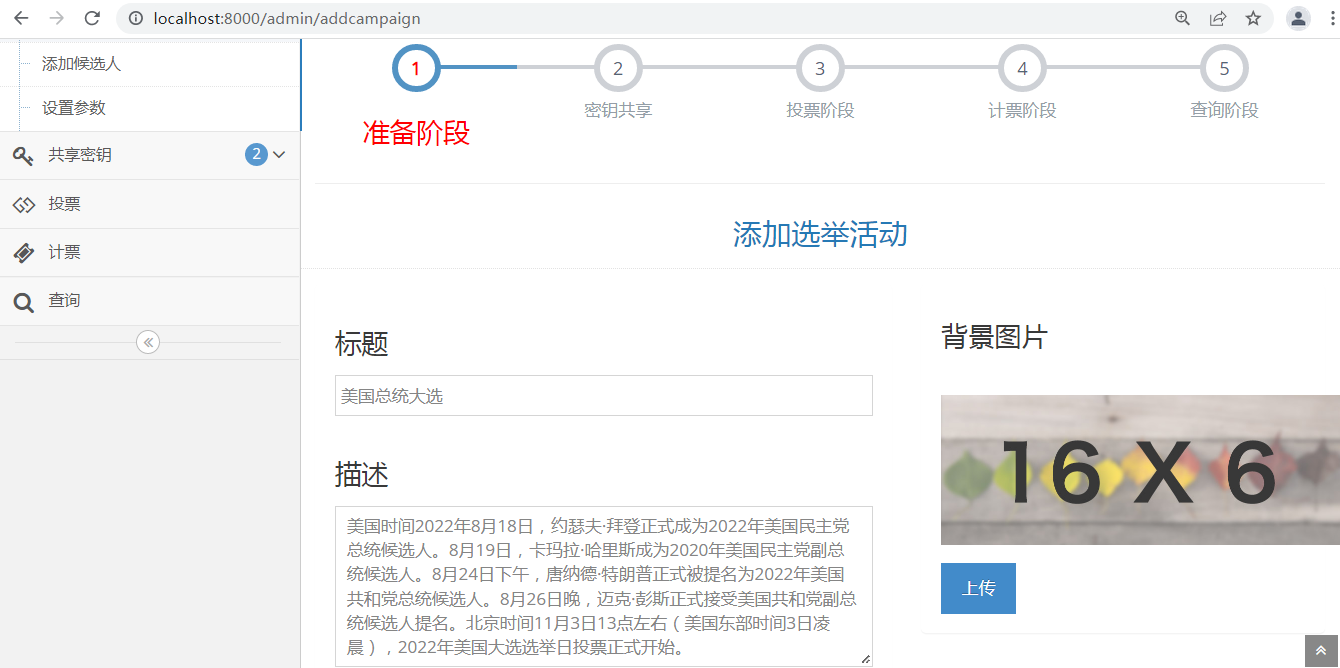Focus the 描述 text area

604,586
